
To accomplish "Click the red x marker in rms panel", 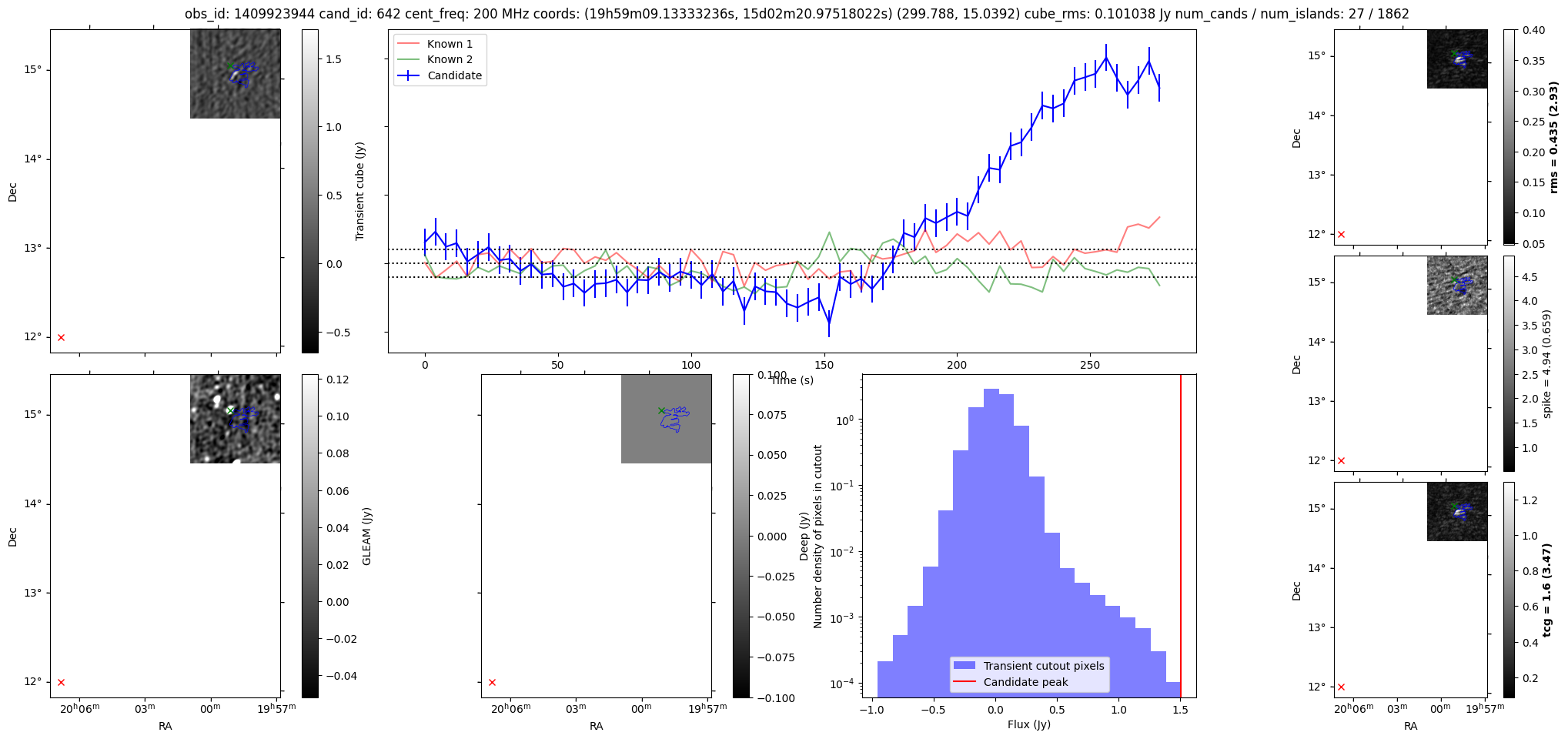I will coord(1341,234).
